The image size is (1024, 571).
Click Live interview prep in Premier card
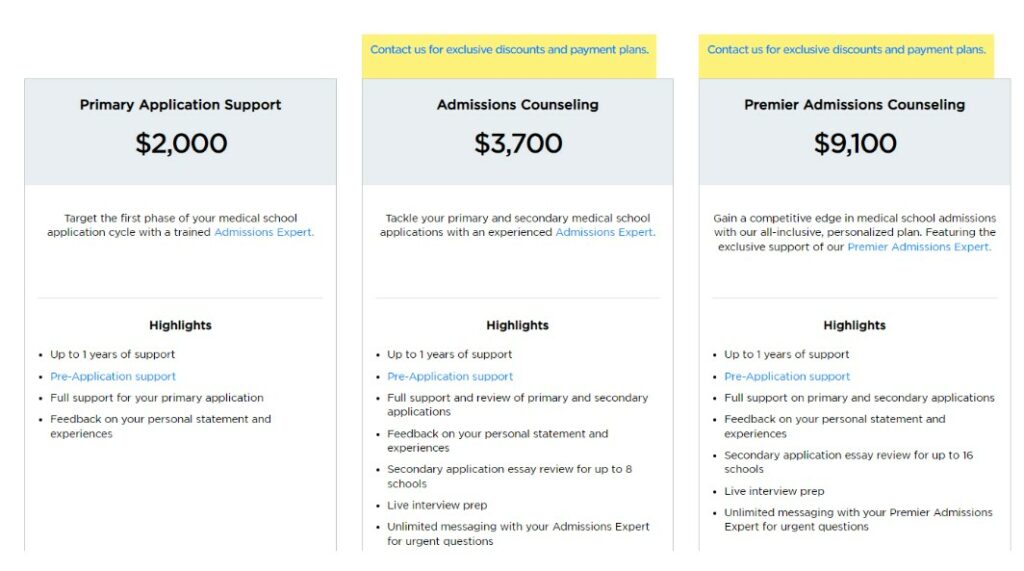coord(774,491)
